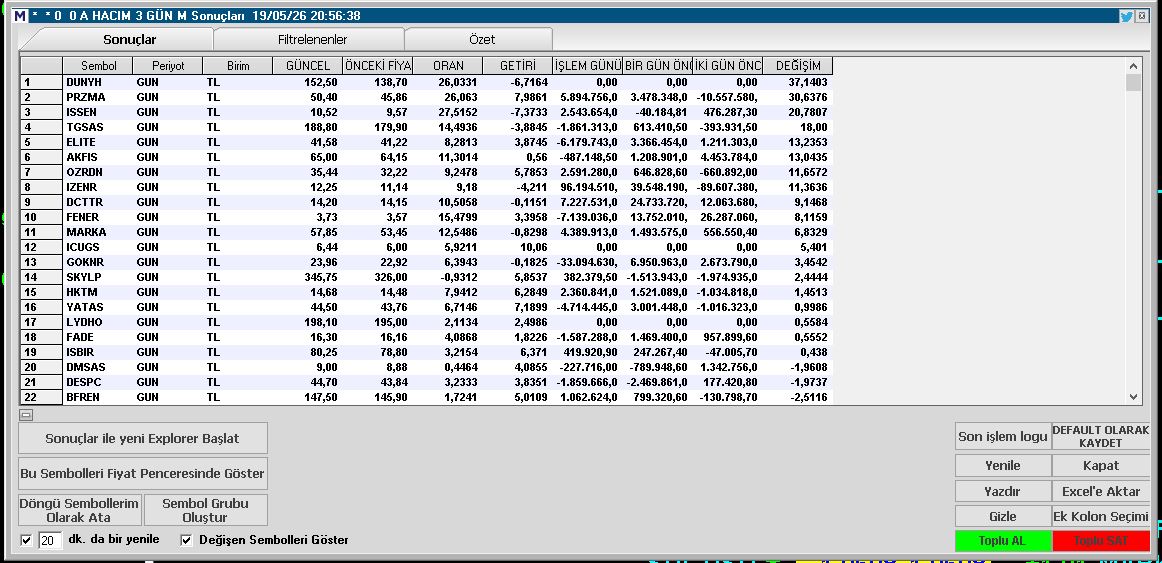Select the BFREN symbol cell
The width and height of the screenshot is (1162, 563).
(x=98, y=397)
